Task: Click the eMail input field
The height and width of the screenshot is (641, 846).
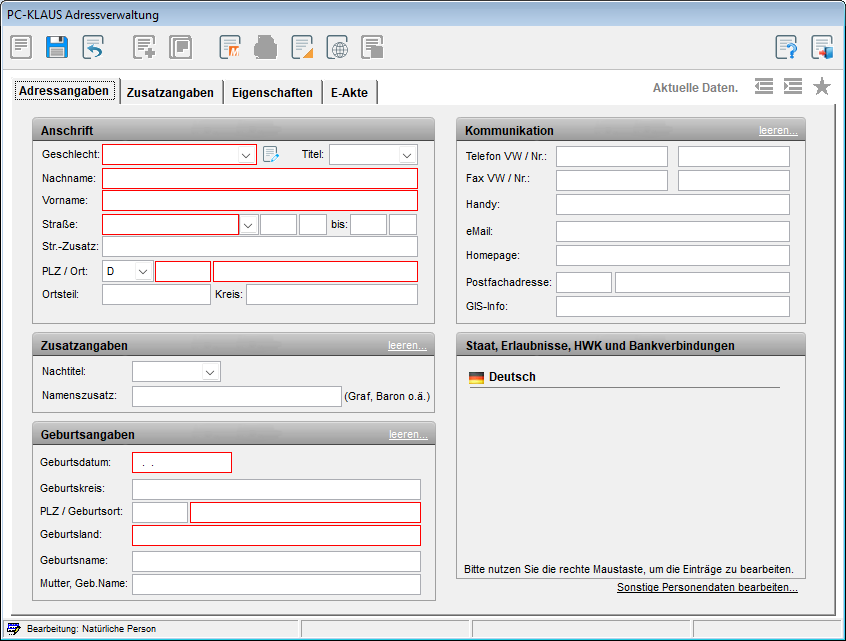Action: click(x=672, y=231)
